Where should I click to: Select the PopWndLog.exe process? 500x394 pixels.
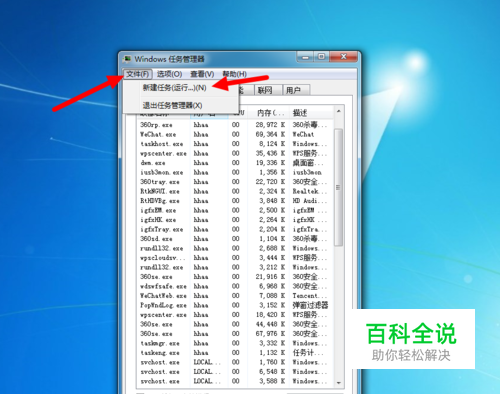[x=163, y=305]
